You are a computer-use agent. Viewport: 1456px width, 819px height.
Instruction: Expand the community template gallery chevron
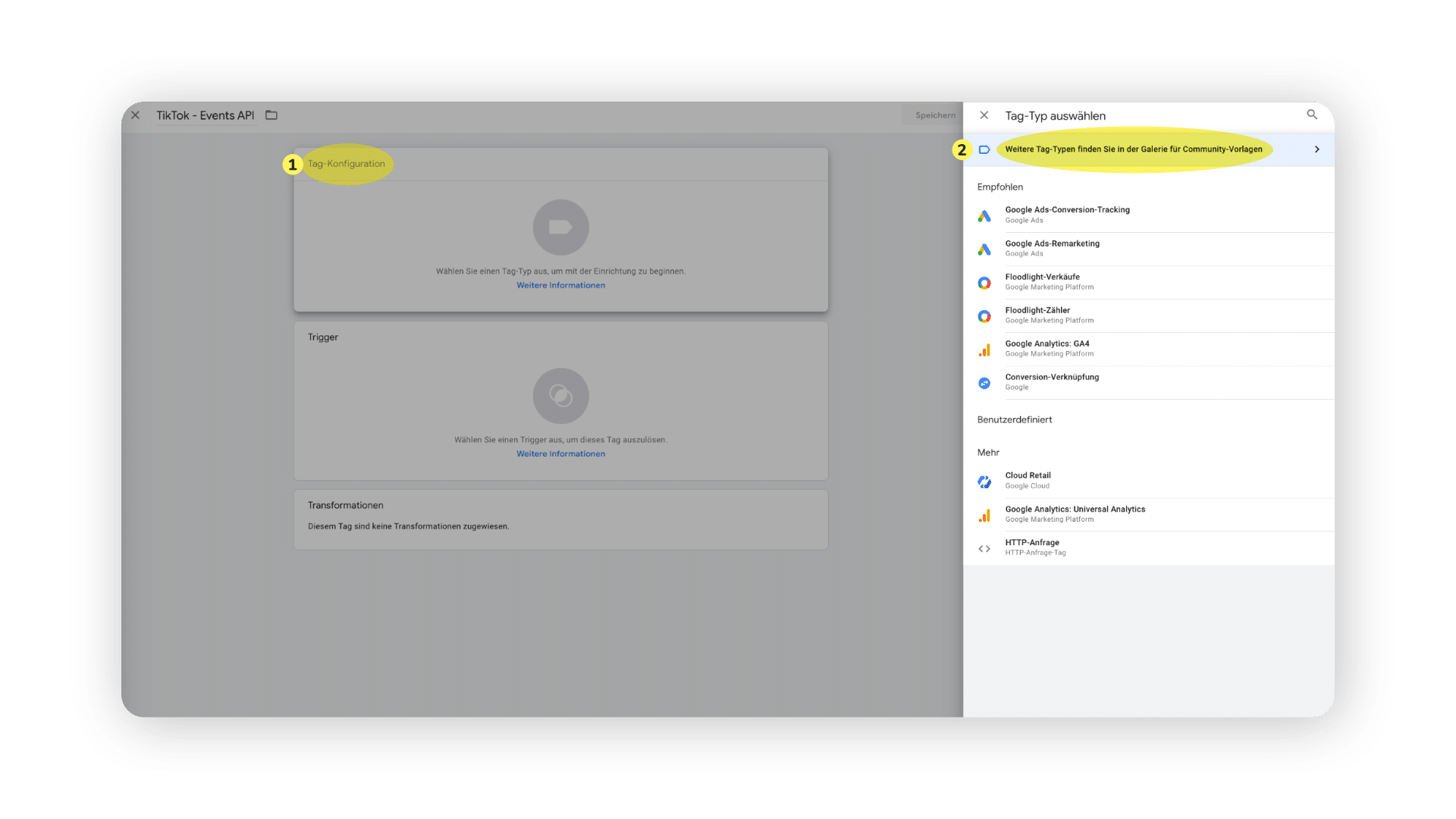tap(1317, 149)
